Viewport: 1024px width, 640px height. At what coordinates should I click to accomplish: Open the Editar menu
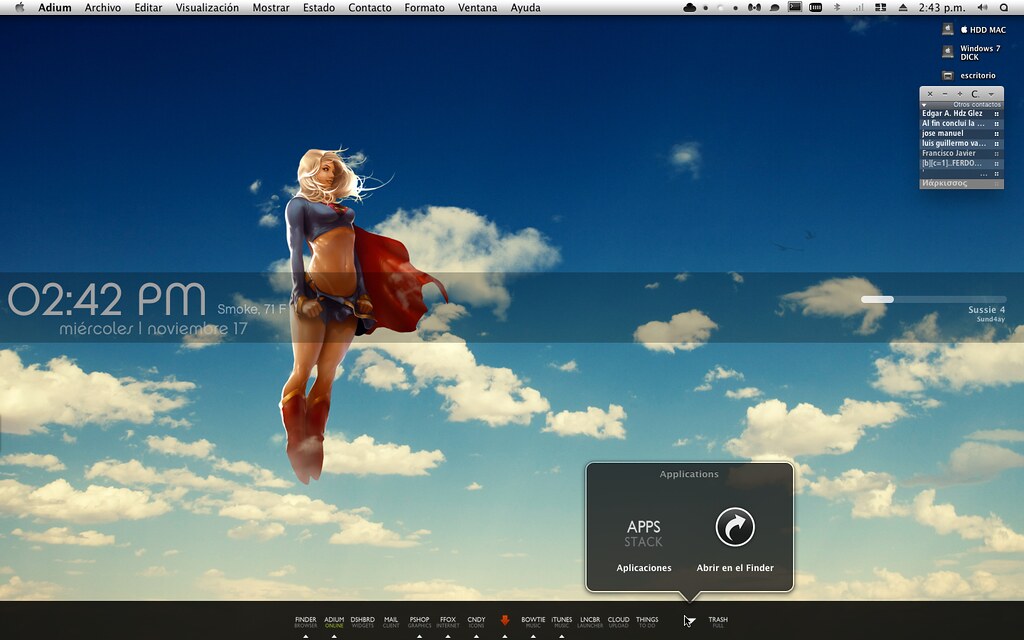pos(148,8)
